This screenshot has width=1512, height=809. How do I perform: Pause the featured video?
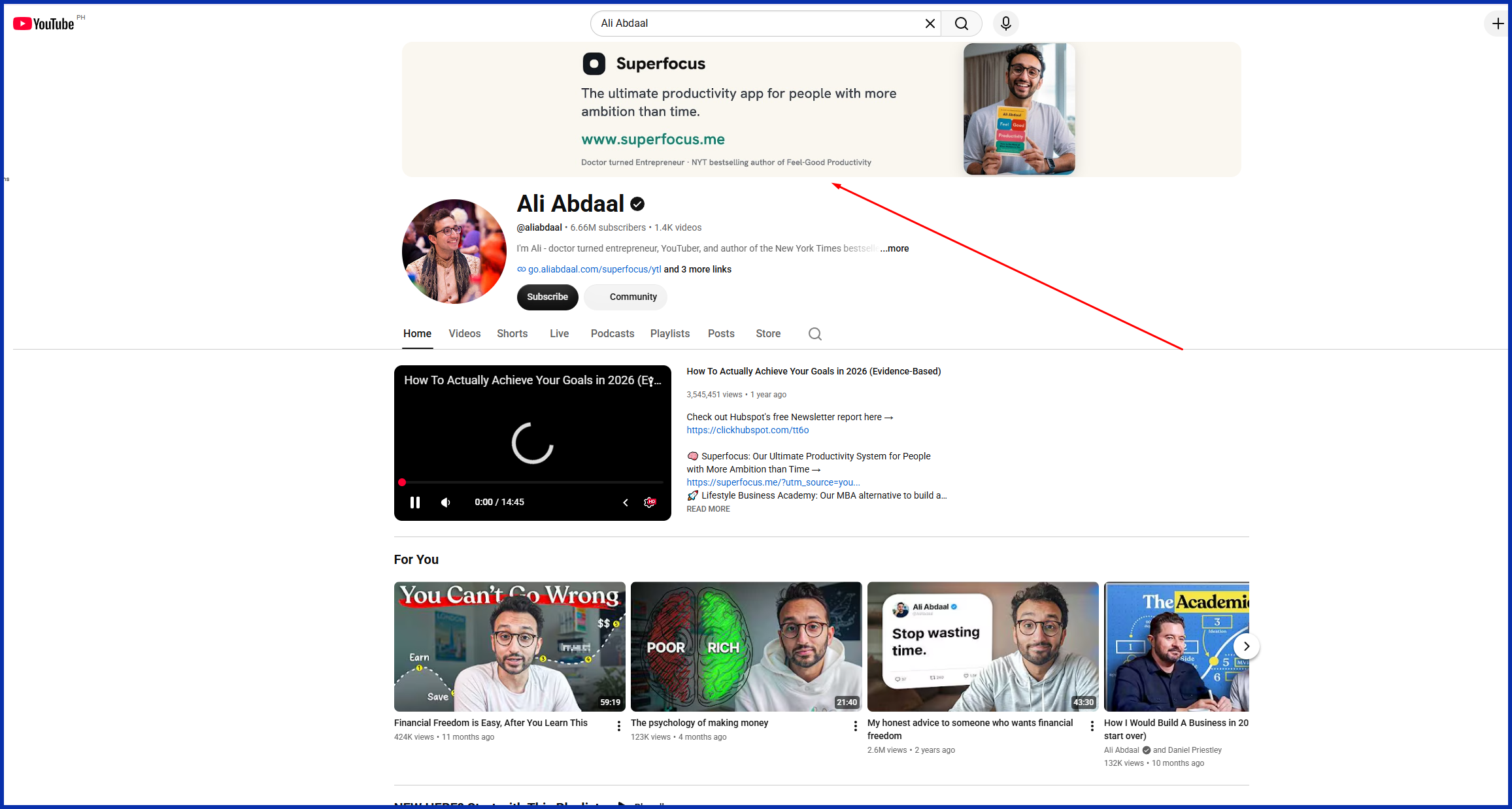414,502
